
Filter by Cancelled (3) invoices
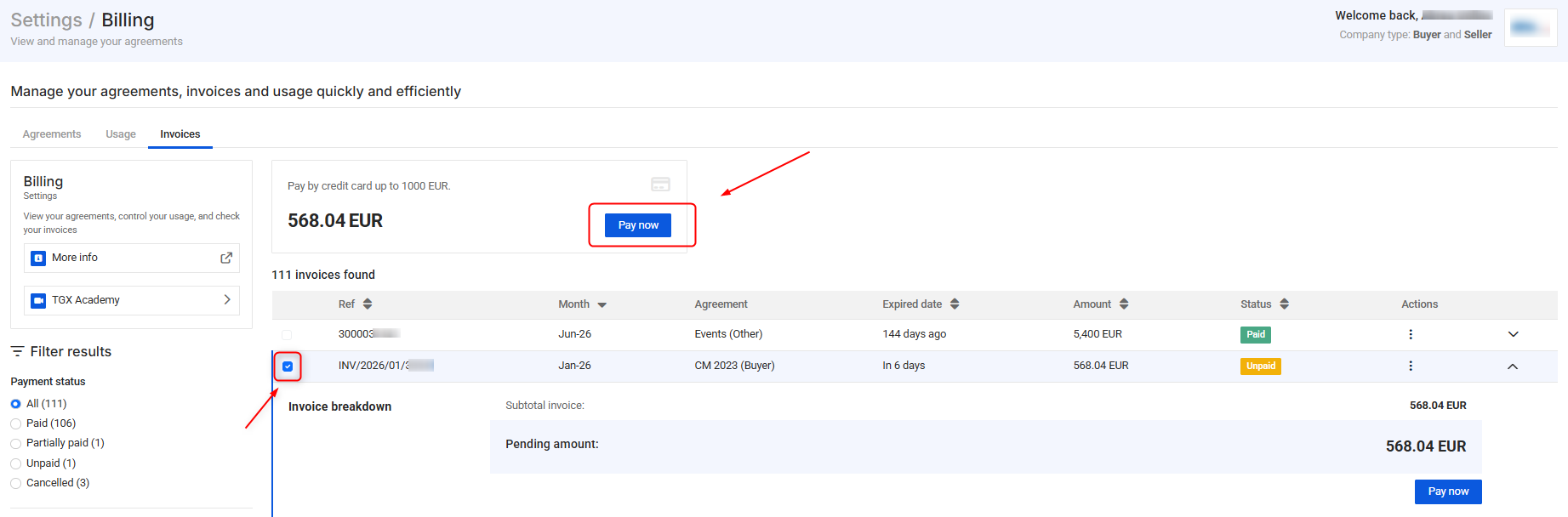pyautogui.click(x=16, y=483)
